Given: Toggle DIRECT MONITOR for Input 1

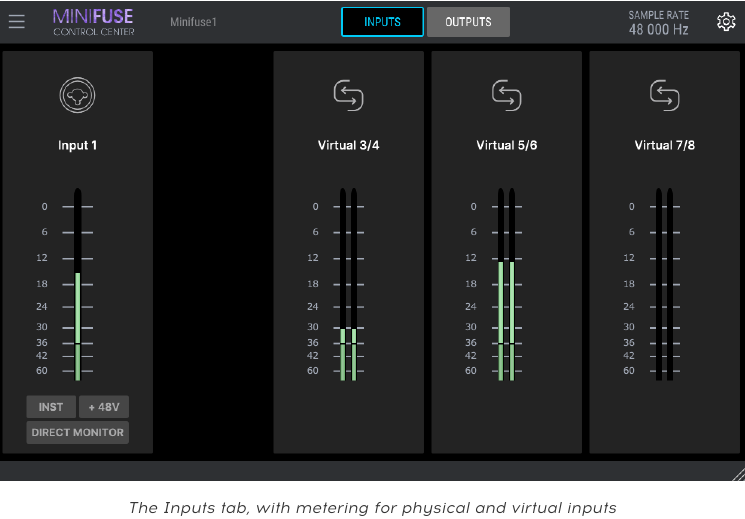Looking at the screenshot, I should [77, 432].
